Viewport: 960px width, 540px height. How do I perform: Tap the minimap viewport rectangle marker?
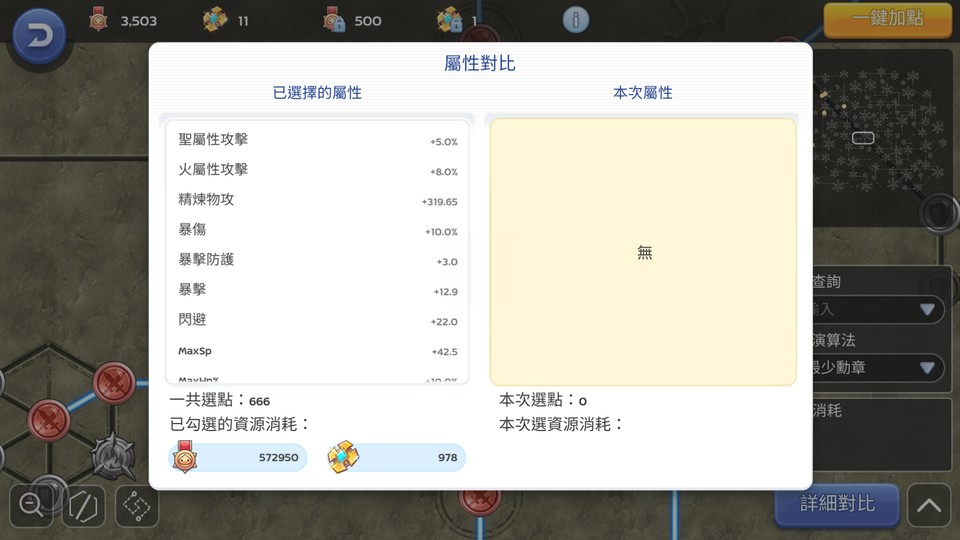(x=863, y=138)
